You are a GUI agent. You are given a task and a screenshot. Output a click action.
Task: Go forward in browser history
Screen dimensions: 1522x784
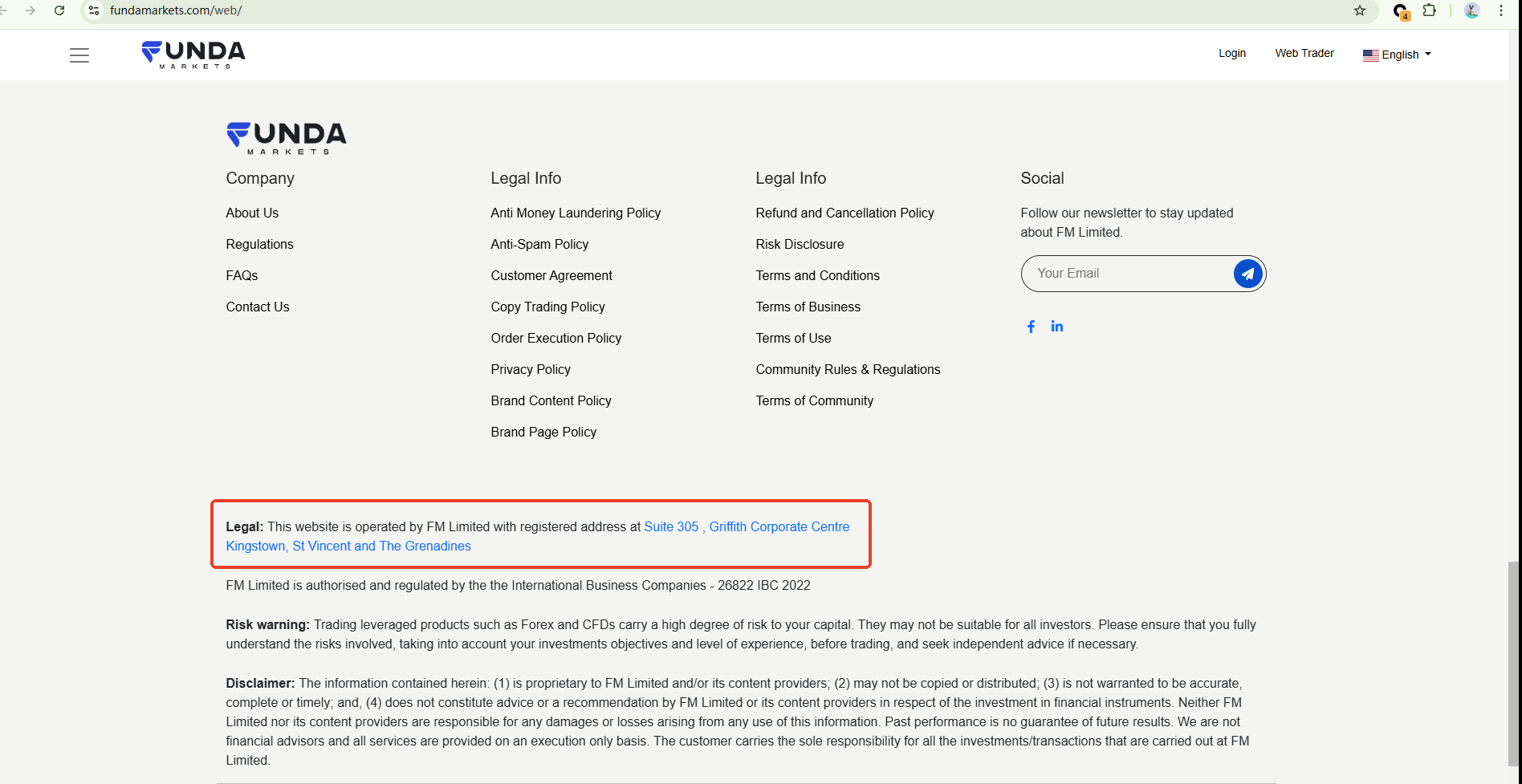[x=31, y=10]
